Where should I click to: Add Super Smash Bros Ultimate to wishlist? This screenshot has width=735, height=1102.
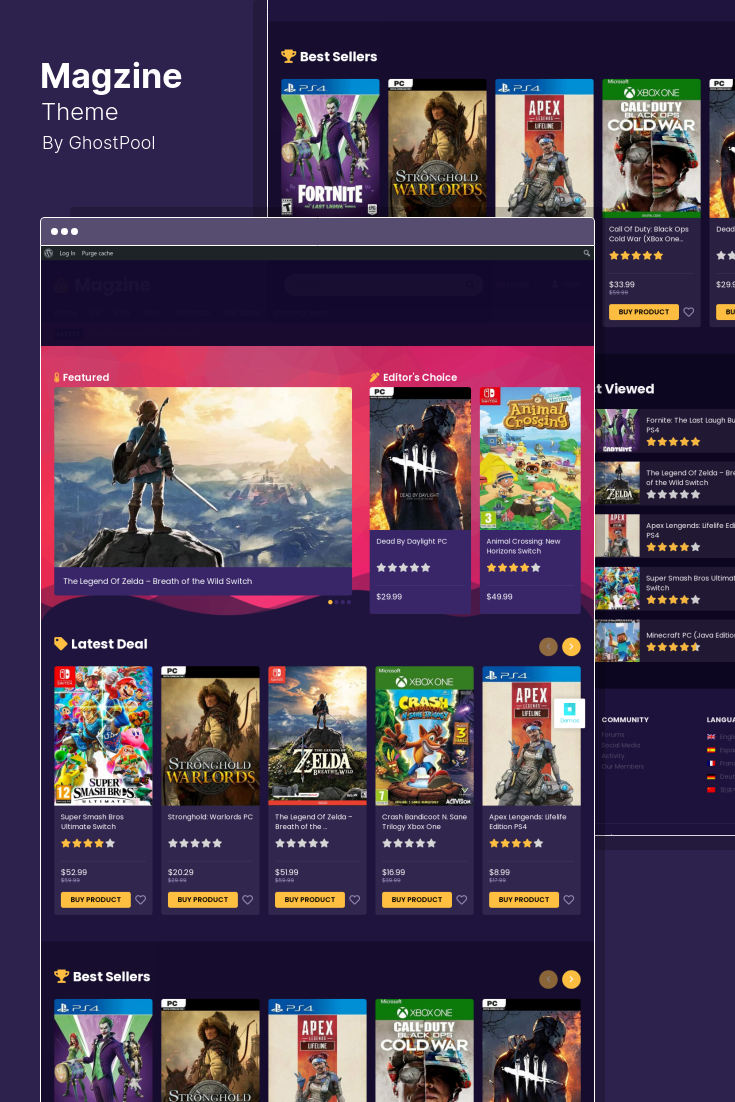[141, 900]
